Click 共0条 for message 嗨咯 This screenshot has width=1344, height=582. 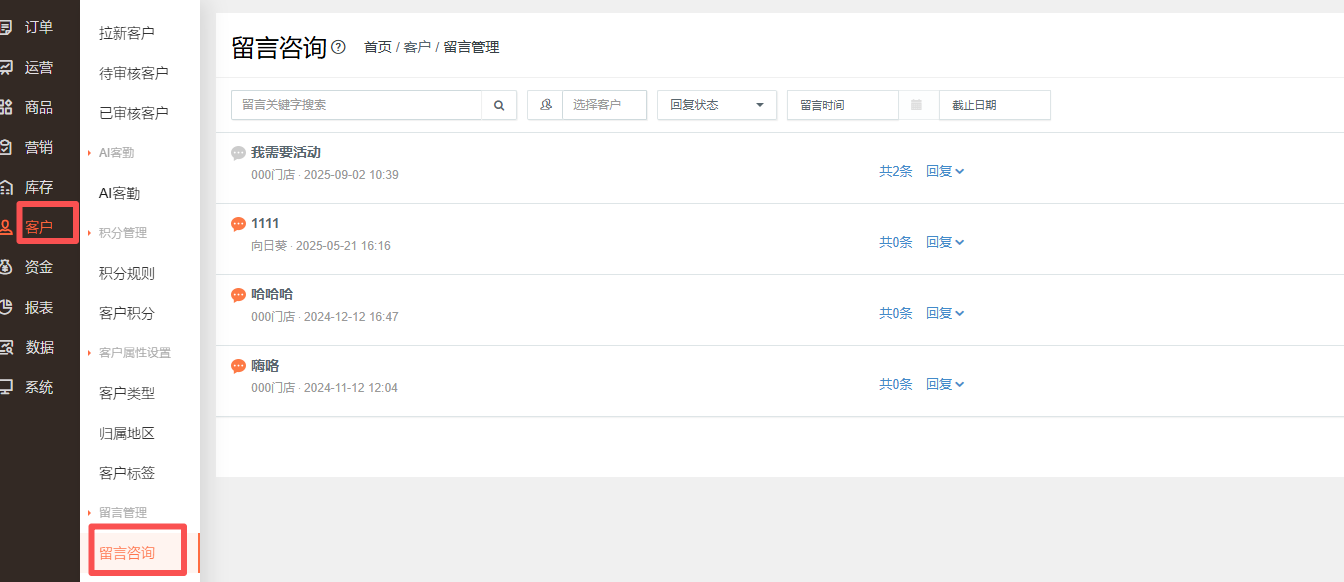(x=896, y=384)
